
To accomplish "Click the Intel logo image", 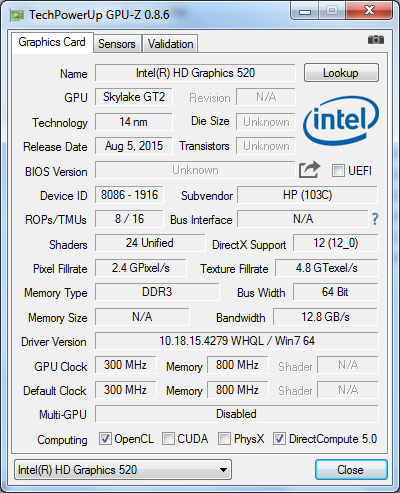I will [341, 121].
